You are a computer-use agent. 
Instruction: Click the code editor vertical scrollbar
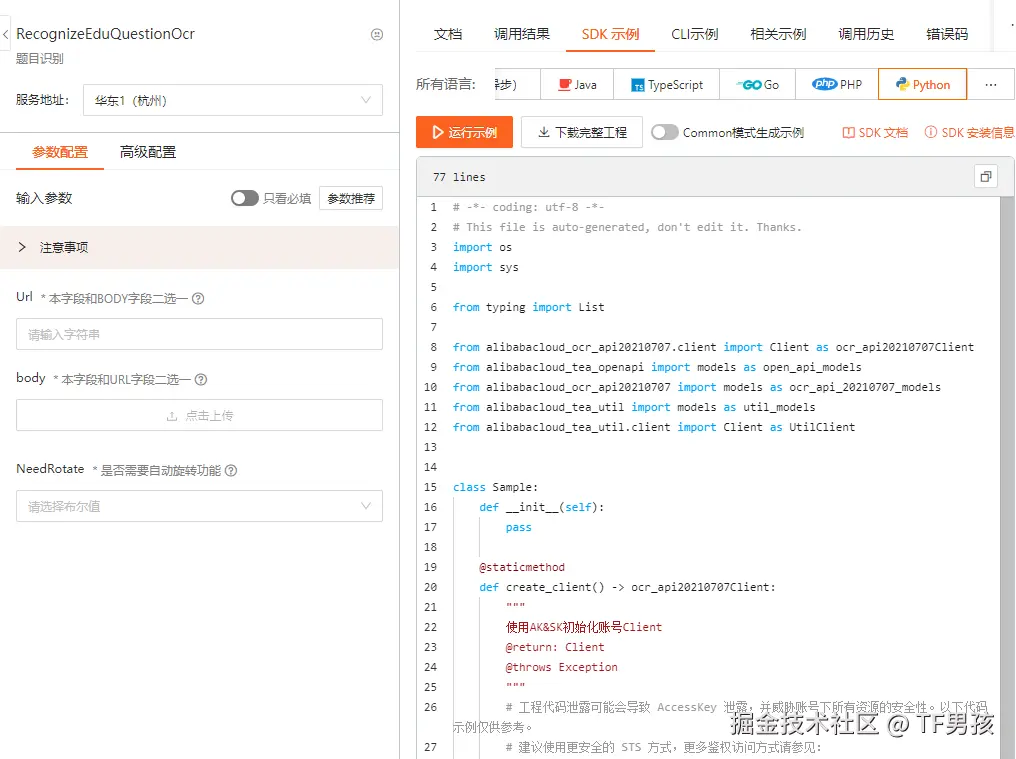1007,477
